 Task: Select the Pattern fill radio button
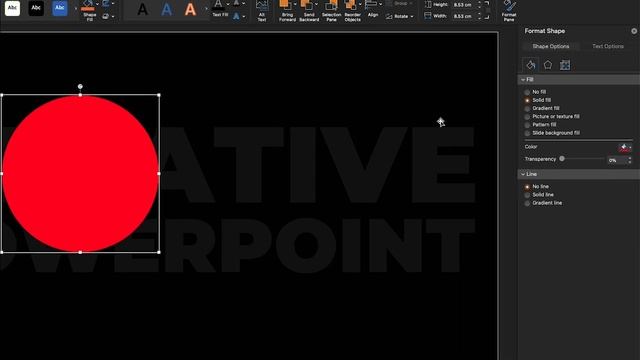tap(527, 125)
